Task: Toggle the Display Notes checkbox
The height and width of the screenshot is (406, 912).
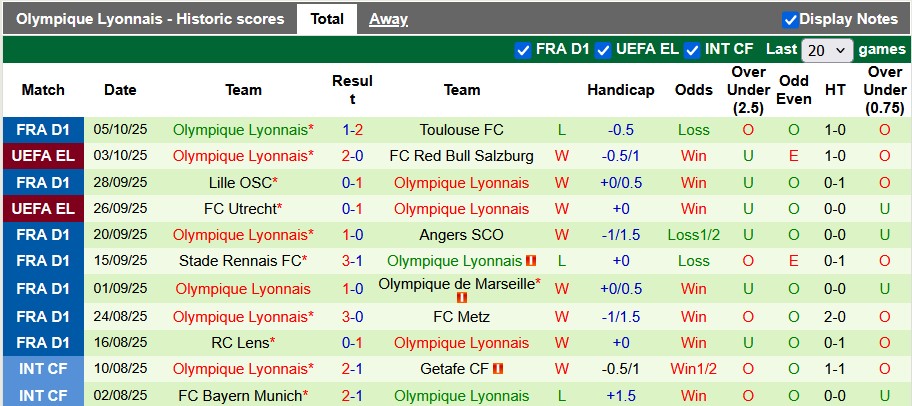Action: point(790,19)
